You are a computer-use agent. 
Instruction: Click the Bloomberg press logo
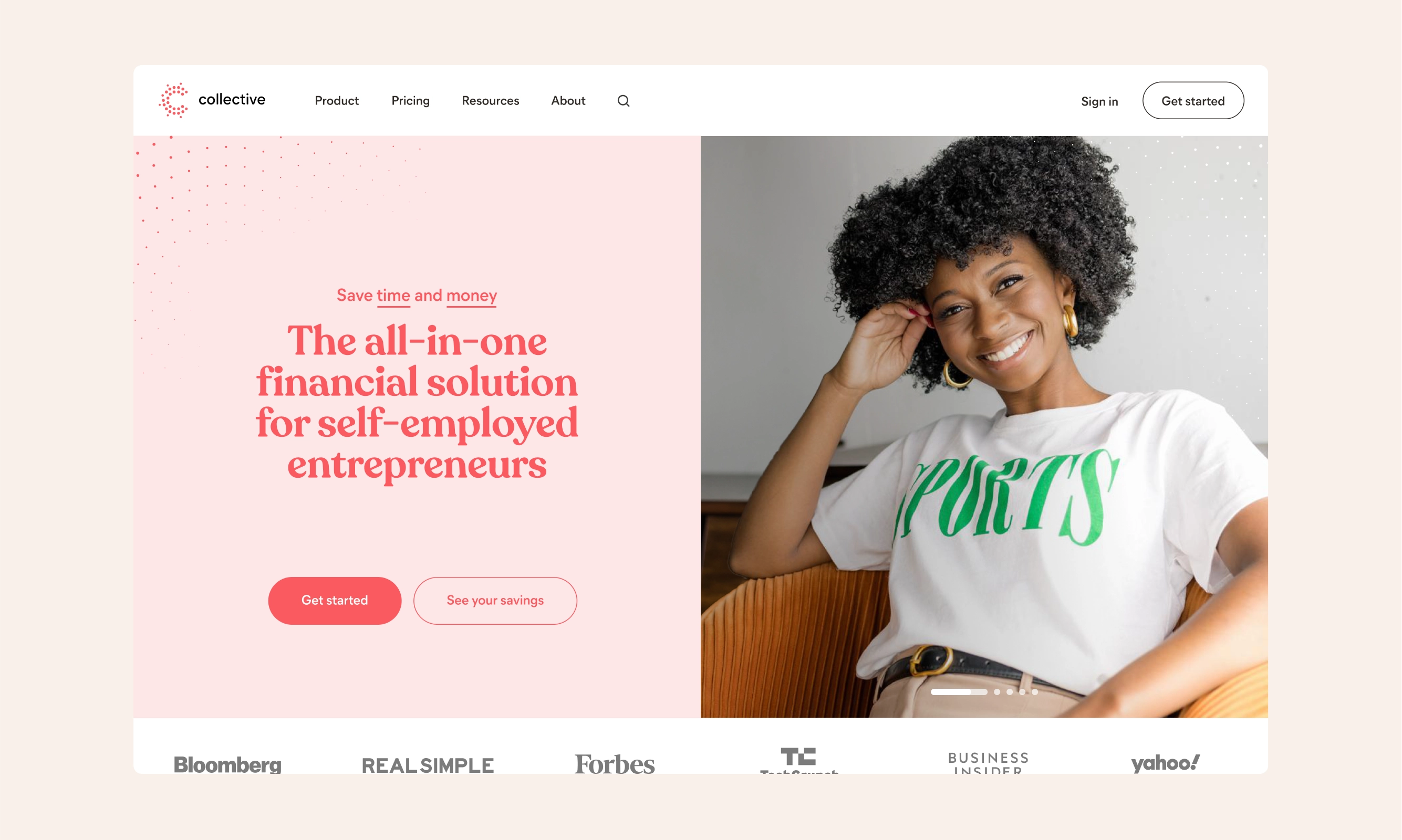pyautogui.click(x=227, y=764)
